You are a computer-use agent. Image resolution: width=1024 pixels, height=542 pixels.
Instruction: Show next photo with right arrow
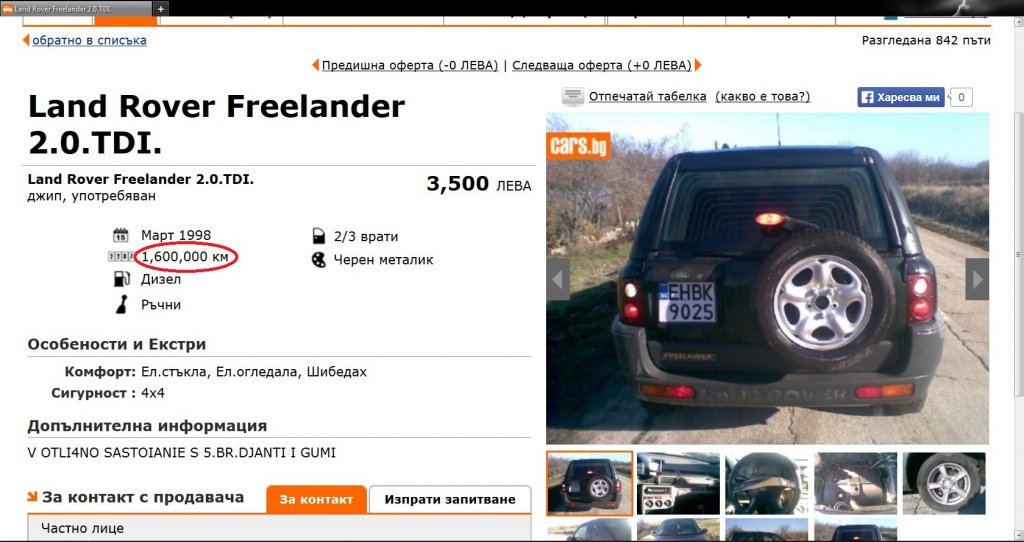tap(977, 279)
